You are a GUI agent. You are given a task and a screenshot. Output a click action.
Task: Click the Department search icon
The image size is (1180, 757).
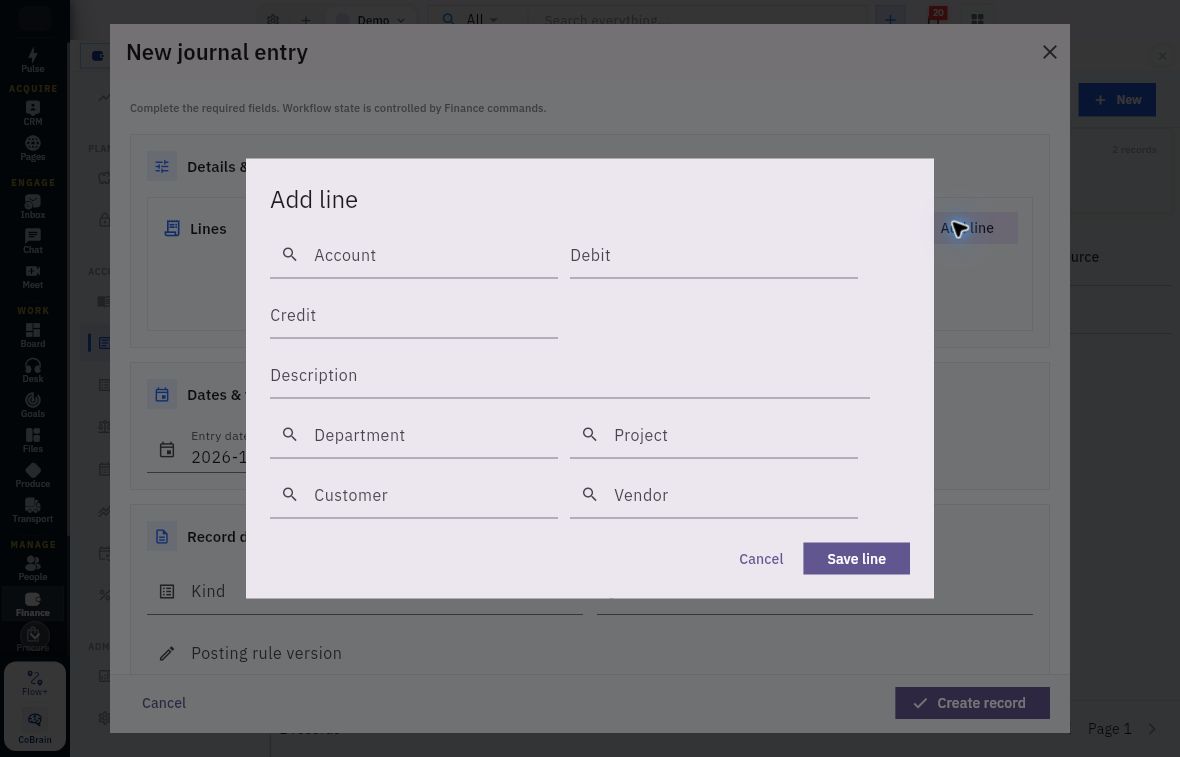tap(289, 434)
